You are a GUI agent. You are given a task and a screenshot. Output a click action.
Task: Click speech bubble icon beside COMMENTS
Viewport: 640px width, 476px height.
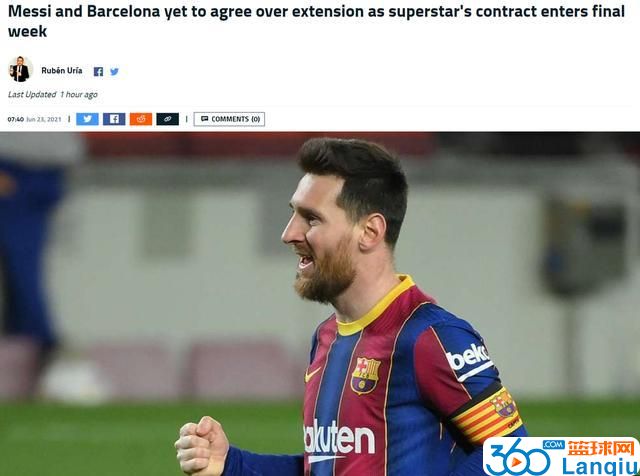[204, 119]
